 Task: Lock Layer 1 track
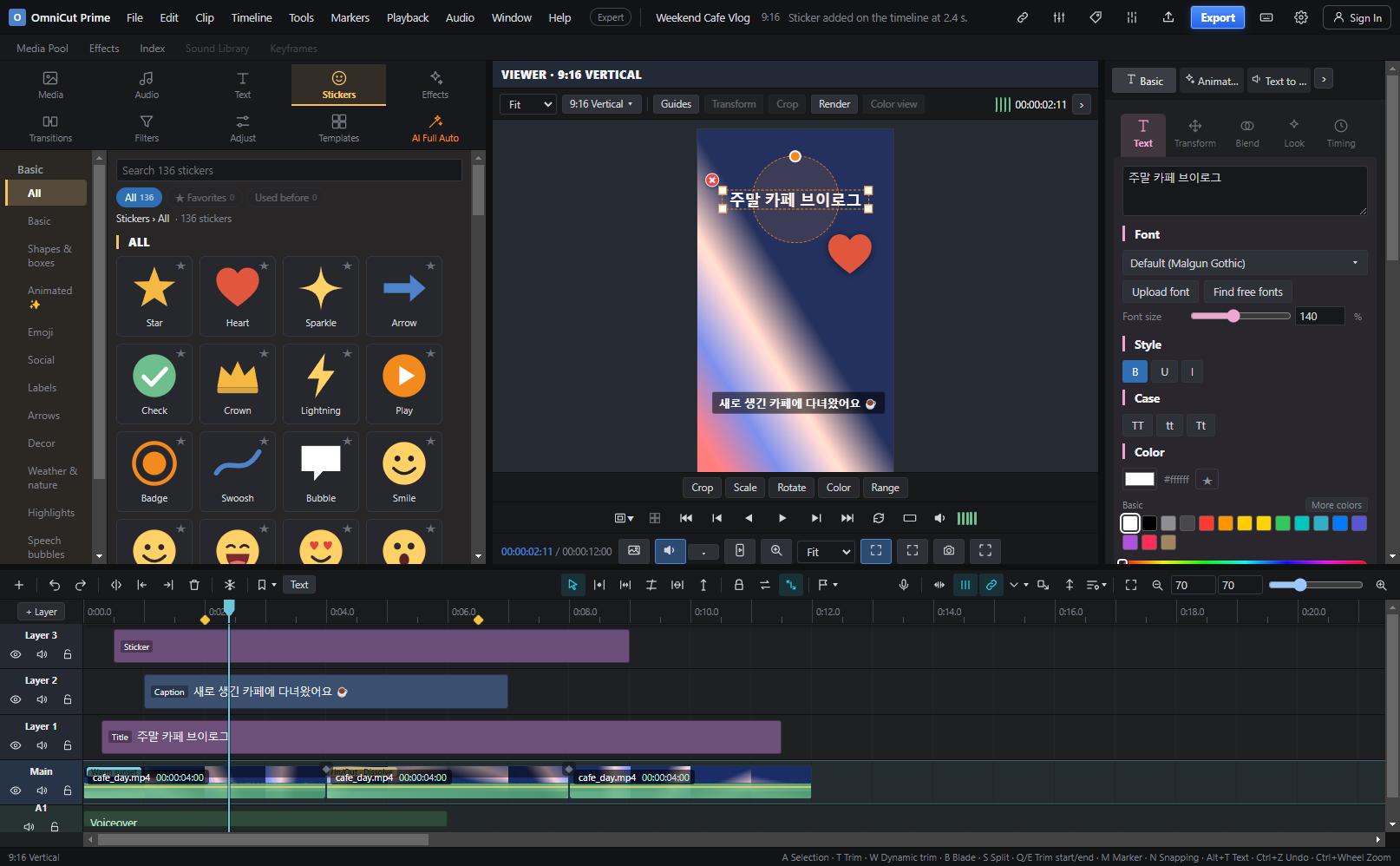68,745
